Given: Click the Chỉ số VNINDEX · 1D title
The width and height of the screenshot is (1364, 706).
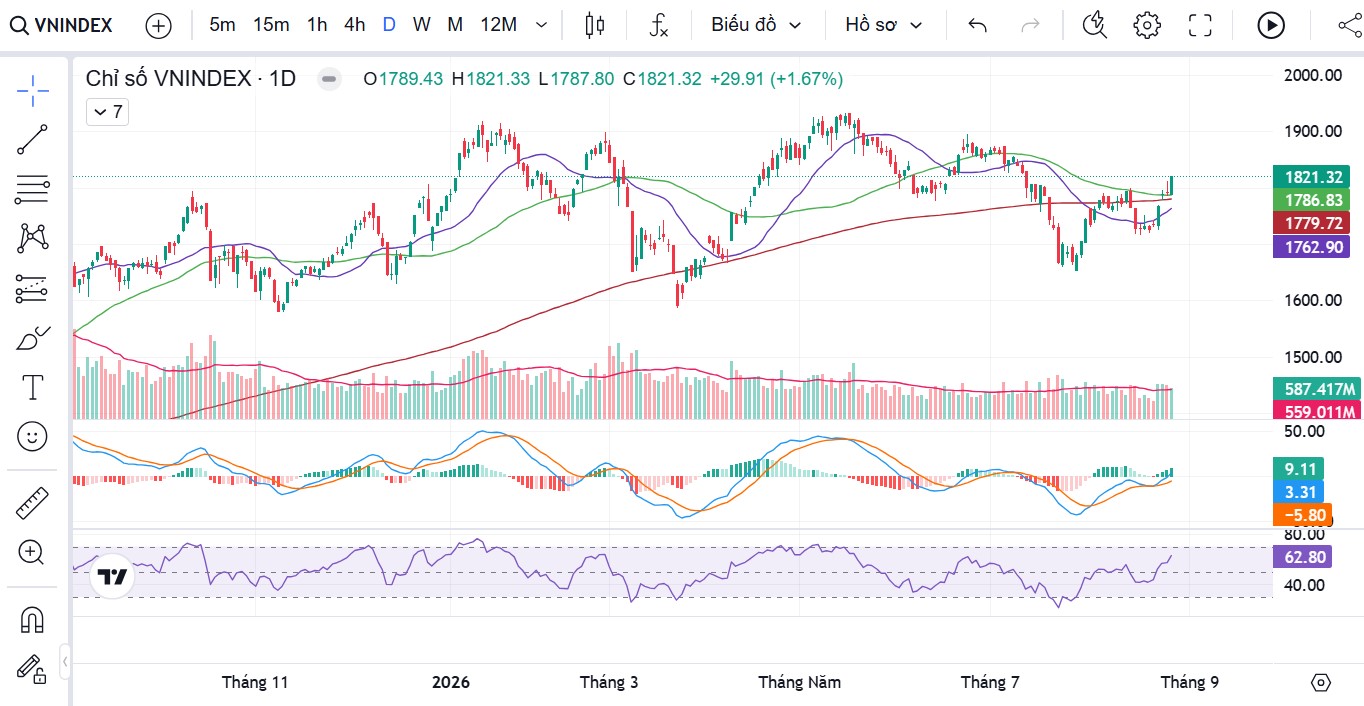Looking at the screenshot, I should click(x=191, y=78).
